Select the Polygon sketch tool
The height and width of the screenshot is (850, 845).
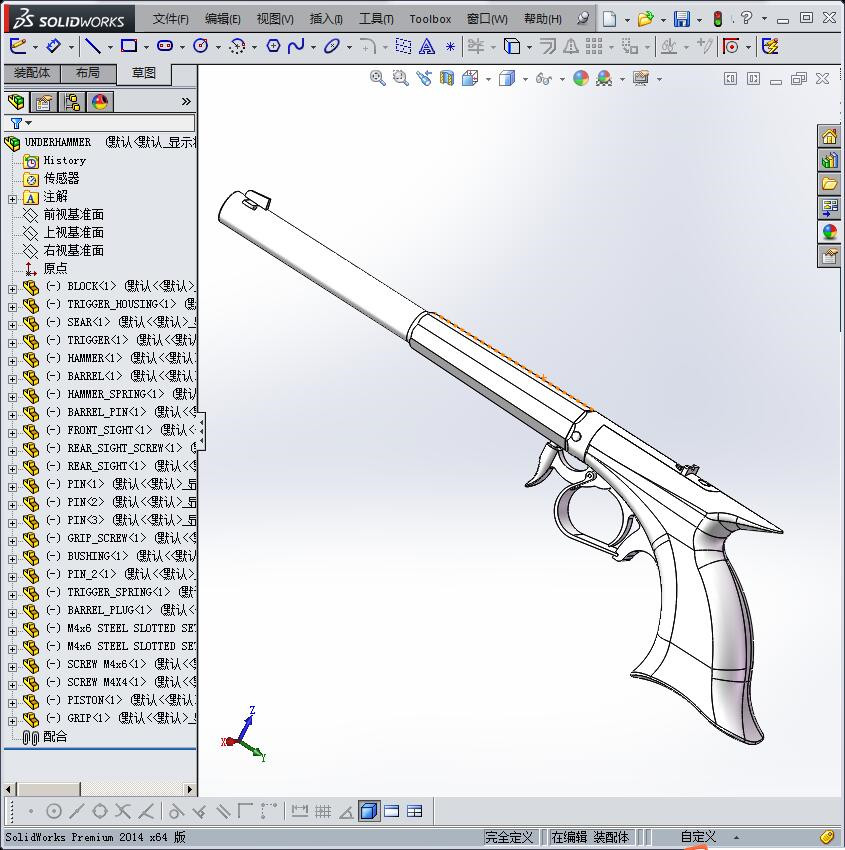pos(273,46)
